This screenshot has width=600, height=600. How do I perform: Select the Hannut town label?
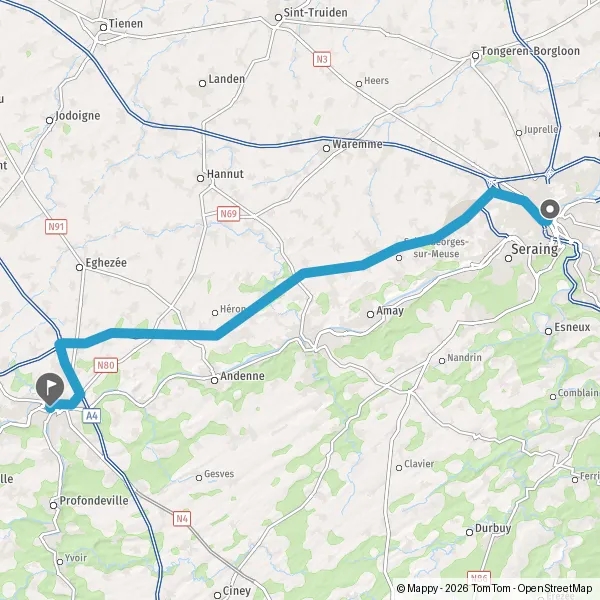[225, 174]
